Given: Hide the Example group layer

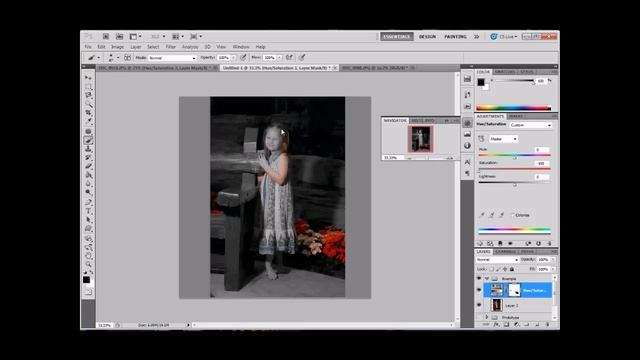Looking at the screenshot, I should point(479,278).
